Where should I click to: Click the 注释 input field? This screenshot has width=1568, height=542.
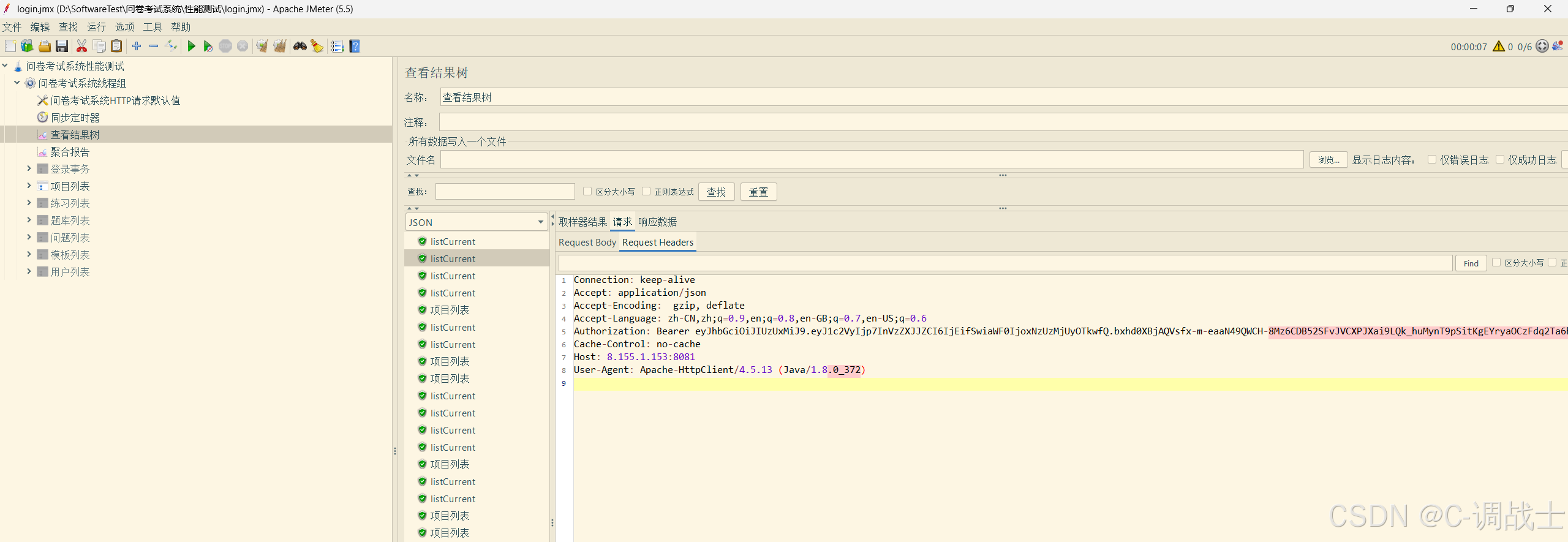[1004, 122]
